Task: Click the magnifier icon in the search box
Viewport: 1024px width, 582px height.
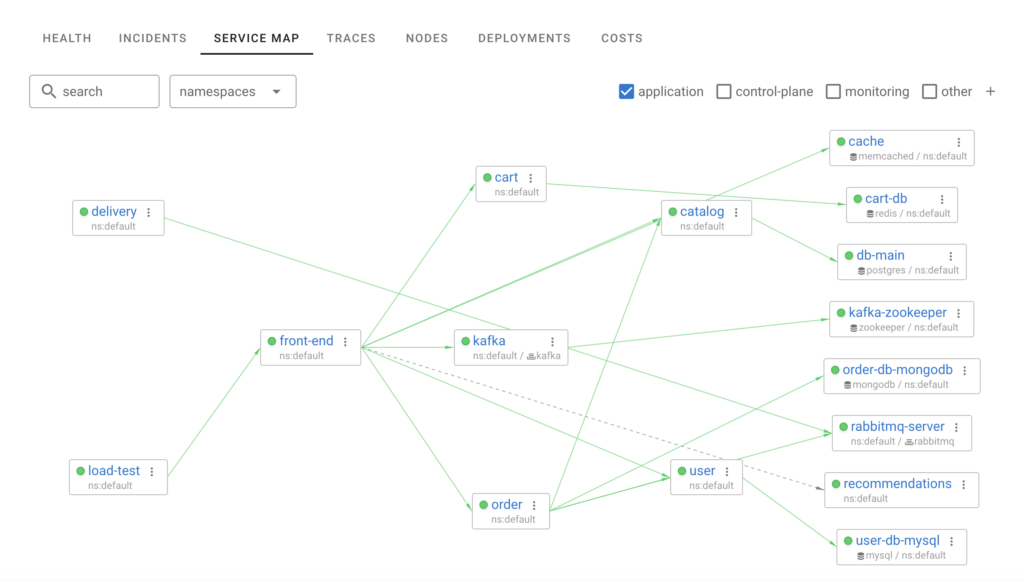Action: tap(49, 91)
